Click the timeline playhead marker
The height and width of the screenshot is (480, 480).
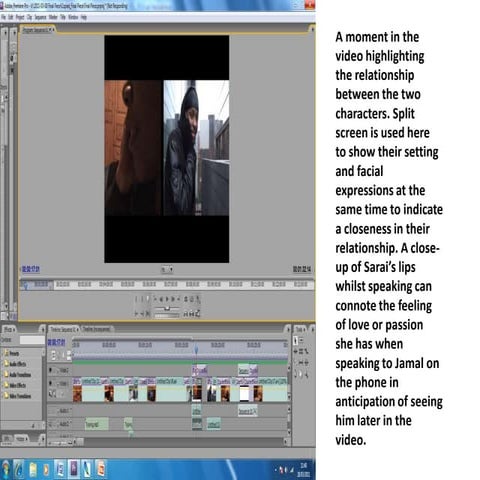196,349
